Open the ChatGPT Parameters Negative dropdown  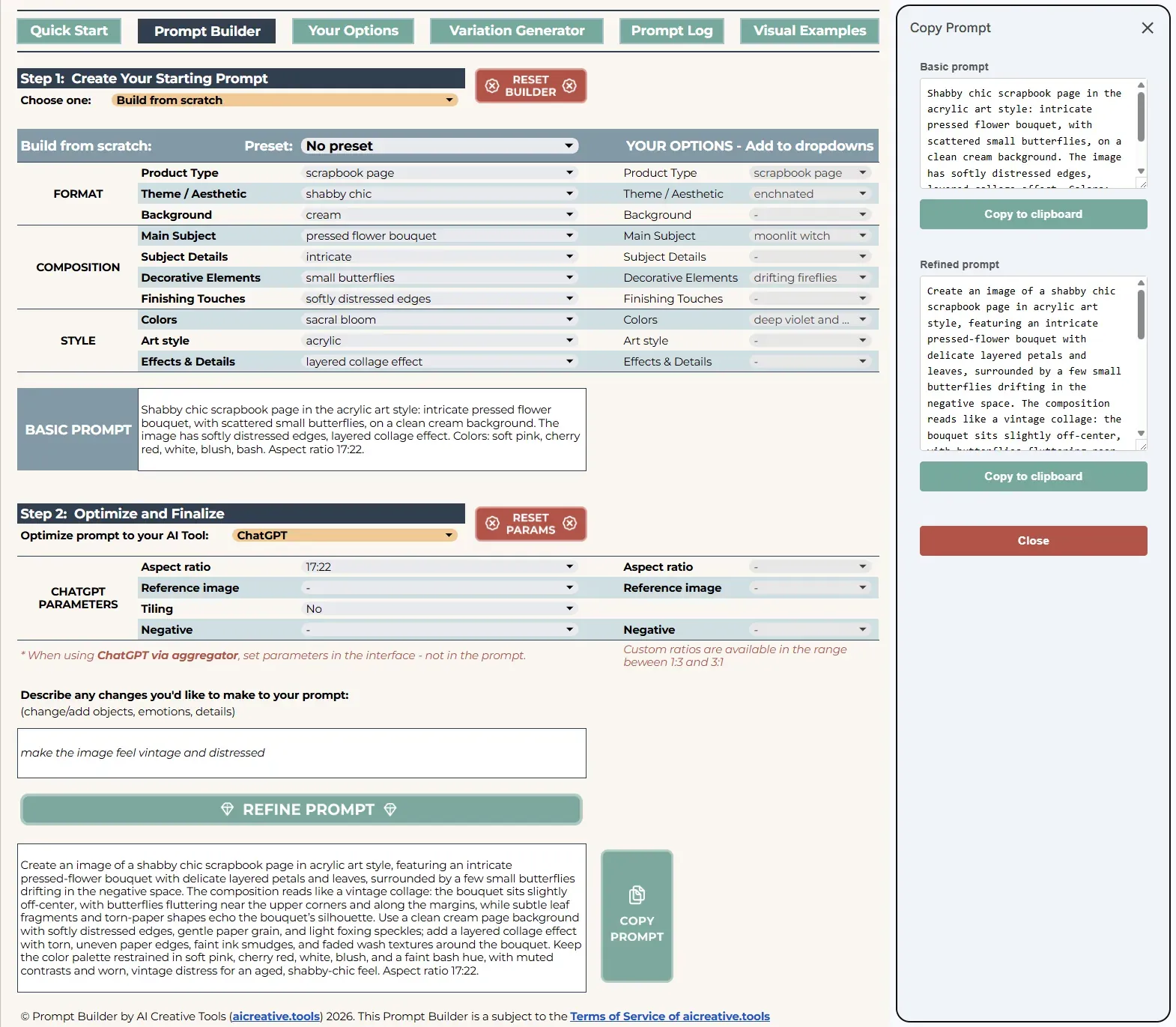pos(440,630)
